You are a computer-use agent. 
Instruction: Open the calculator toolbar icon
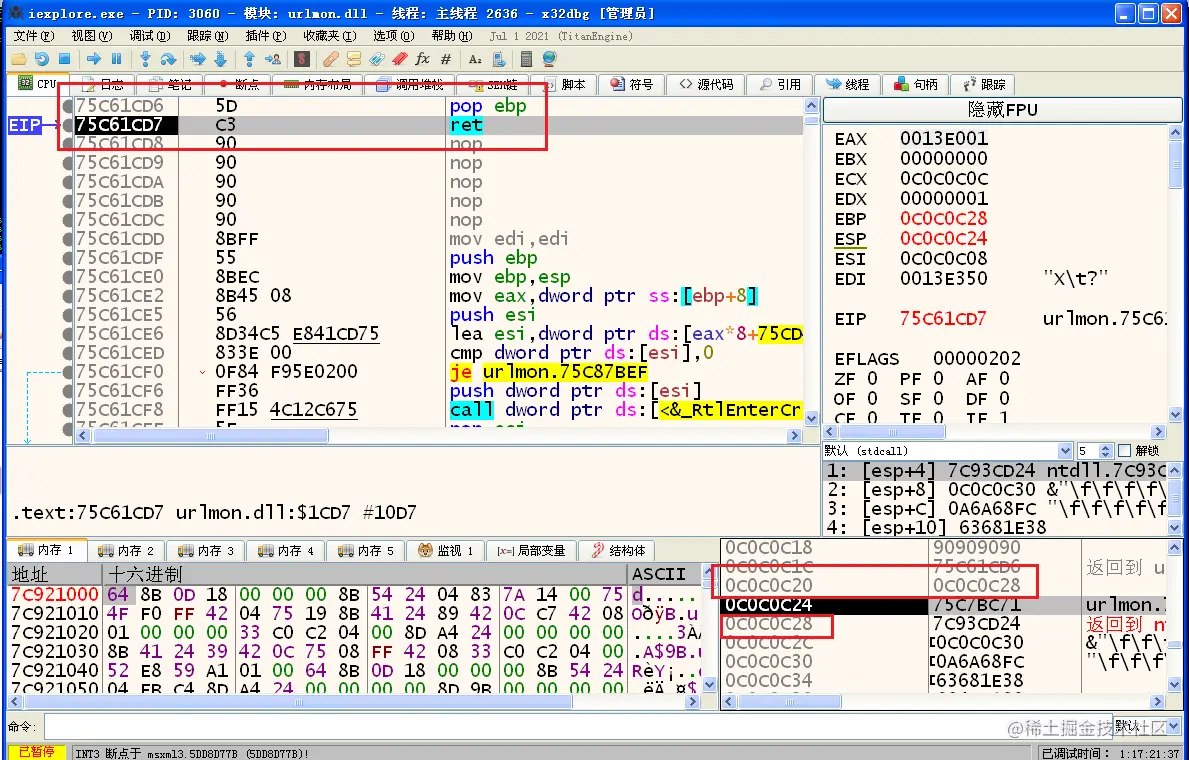[527, 58]
